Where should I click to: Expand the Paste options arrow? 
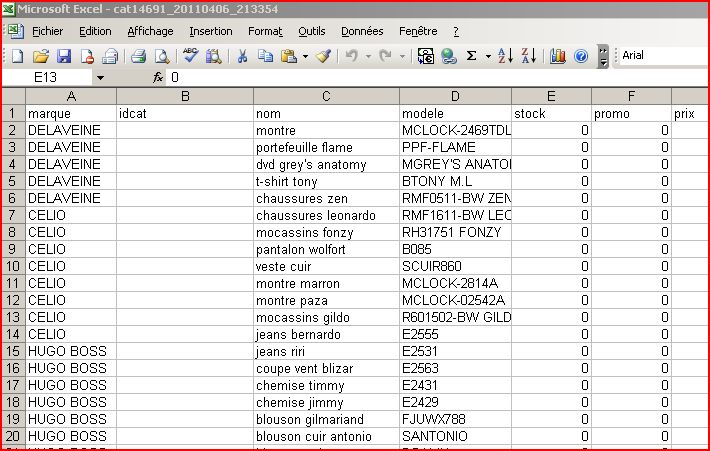(306, 57)
